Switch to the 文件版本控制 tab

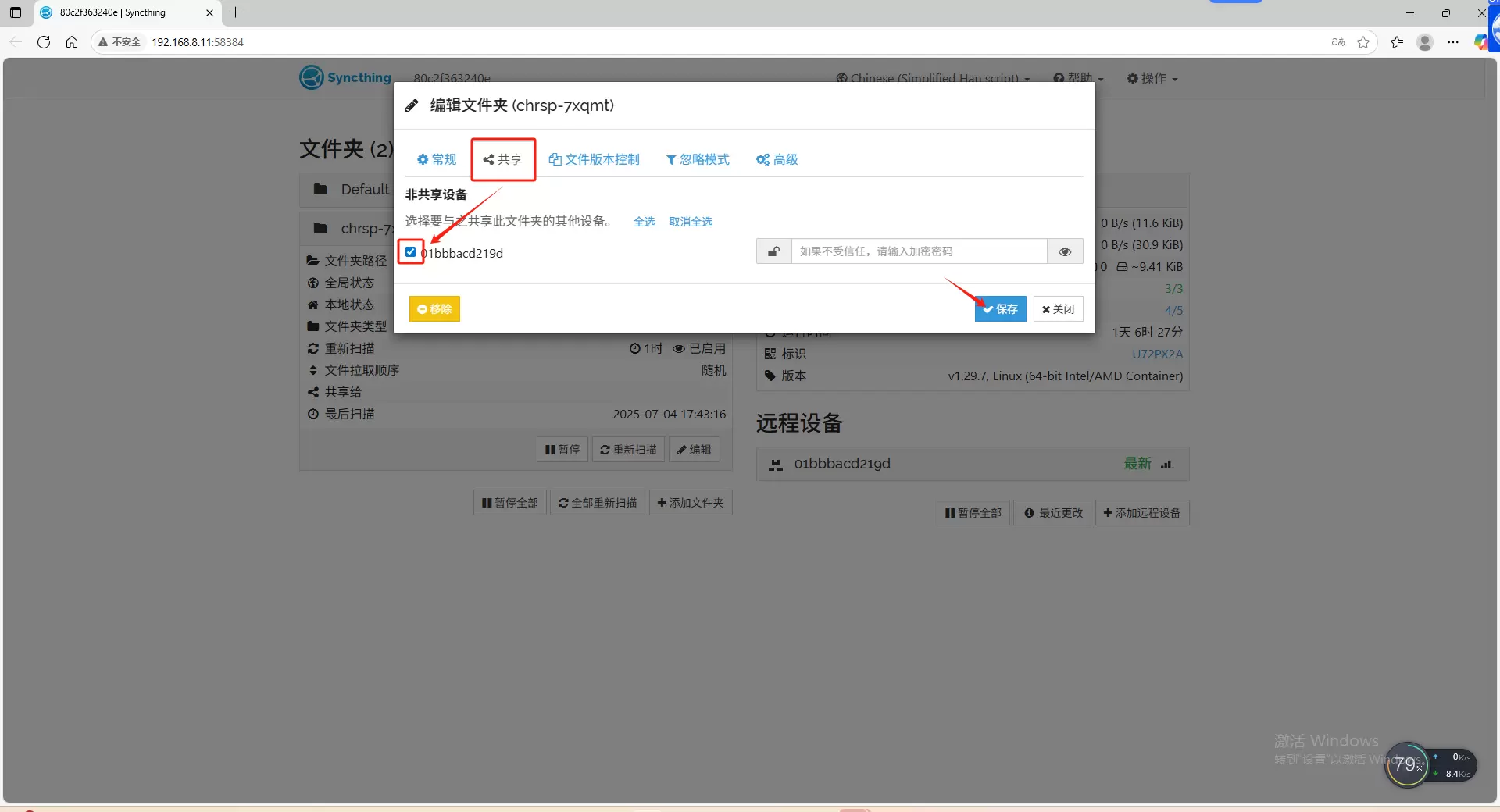pos(594,159)
